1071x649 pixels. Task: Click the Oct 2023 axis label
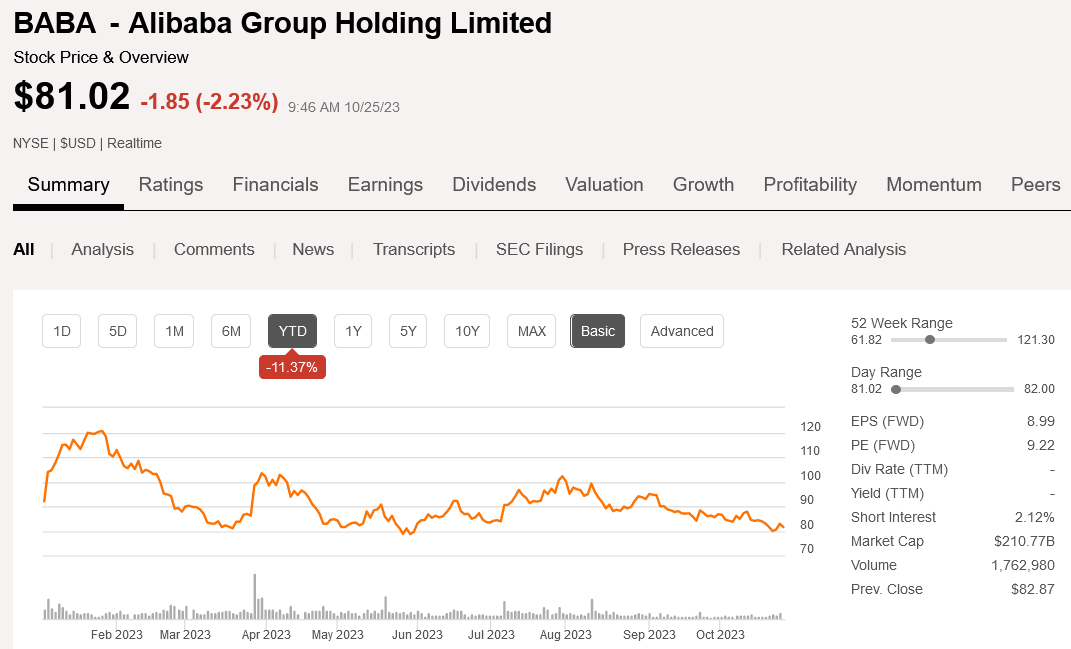[x=720, y=635]
